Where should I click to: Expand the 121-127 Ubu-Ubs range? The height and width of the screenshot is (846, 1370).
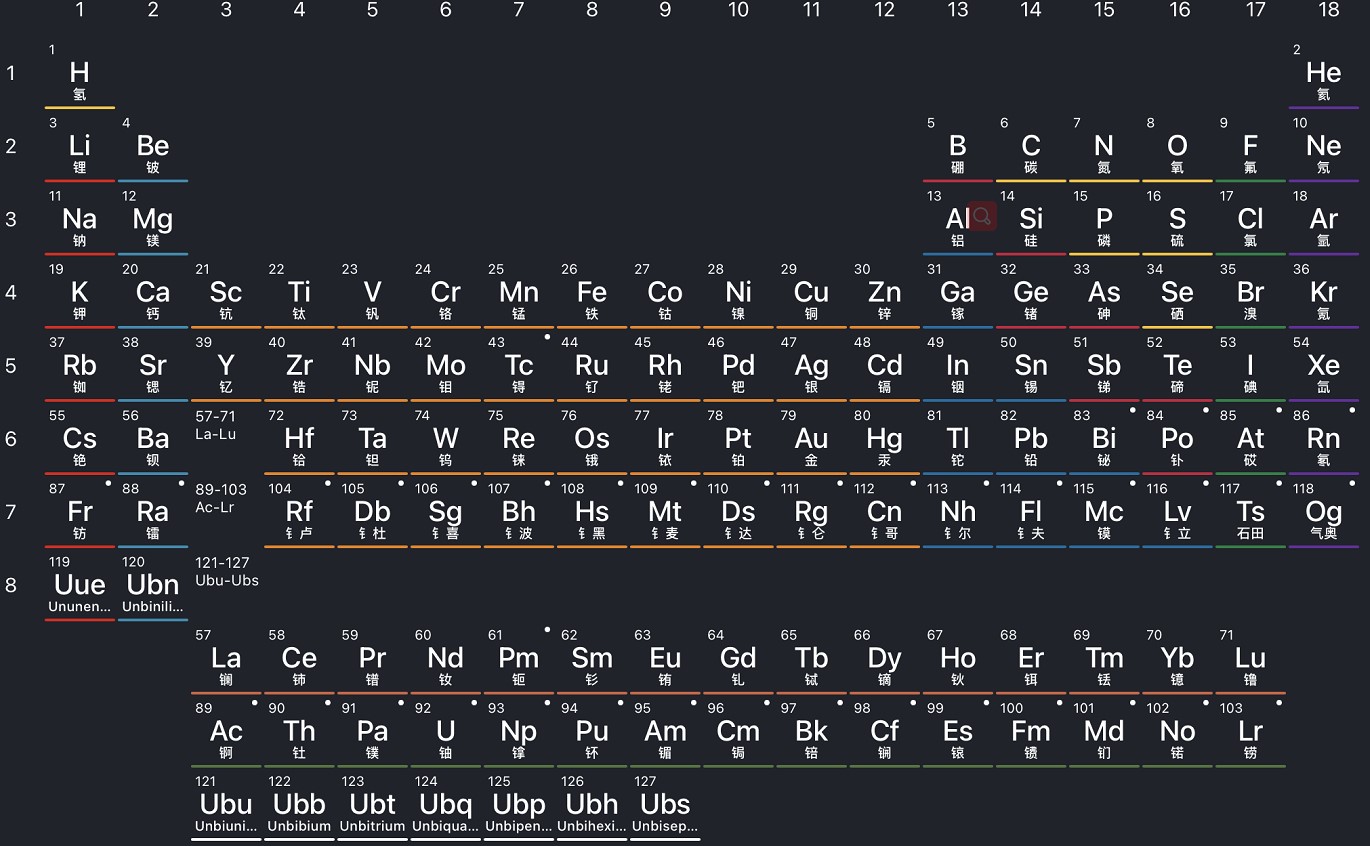(226, 571)
